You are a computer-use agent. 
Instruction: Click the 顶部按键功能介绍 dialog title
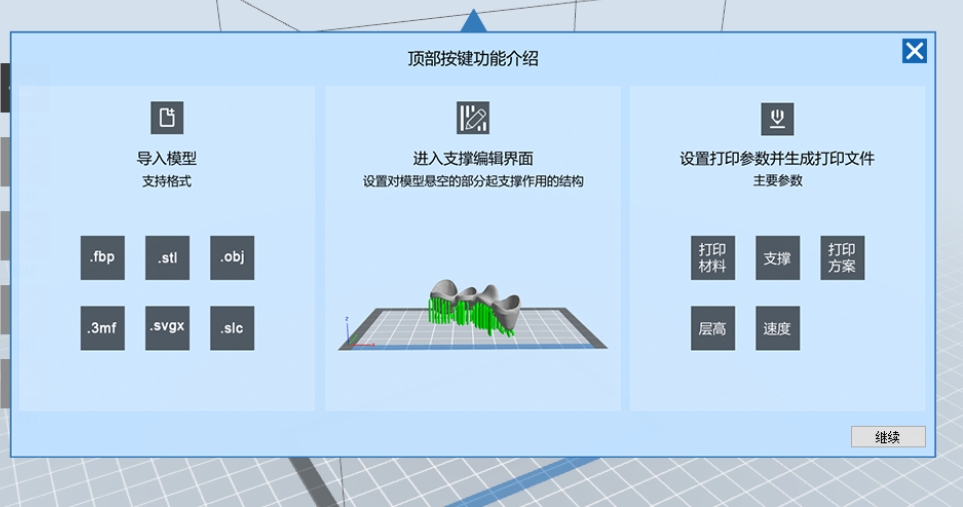coord(473,58)
